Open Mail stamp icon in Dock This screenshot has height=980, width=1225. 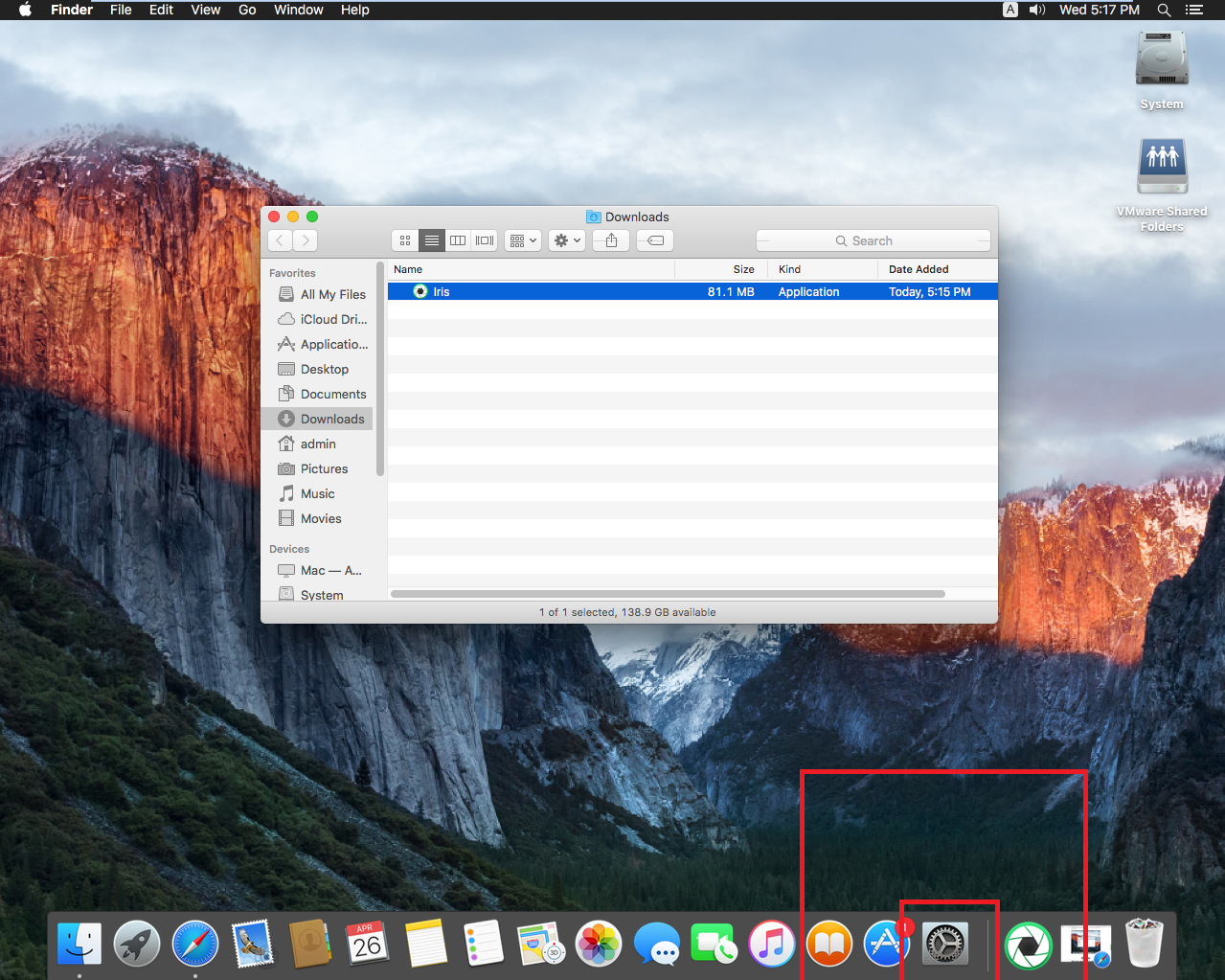tap(253, 945)
